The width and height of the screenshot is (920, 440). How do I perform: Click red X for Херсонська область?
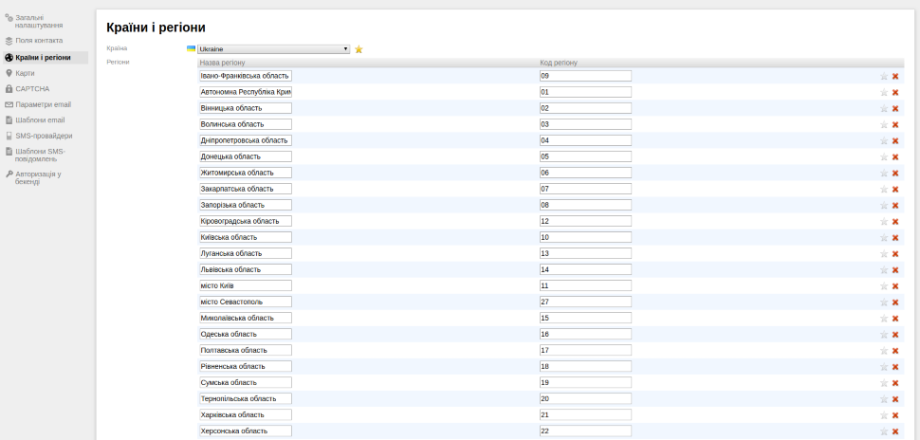point(895,431)
